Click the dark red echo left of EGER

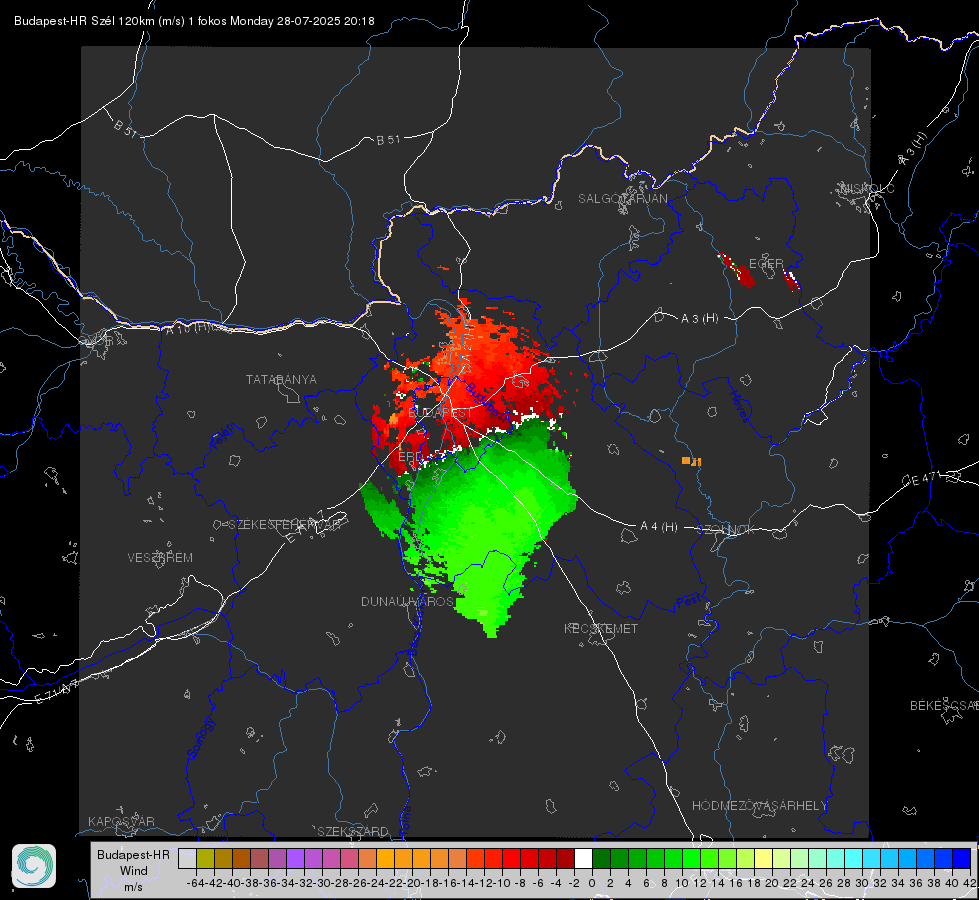tap(737, 270)
